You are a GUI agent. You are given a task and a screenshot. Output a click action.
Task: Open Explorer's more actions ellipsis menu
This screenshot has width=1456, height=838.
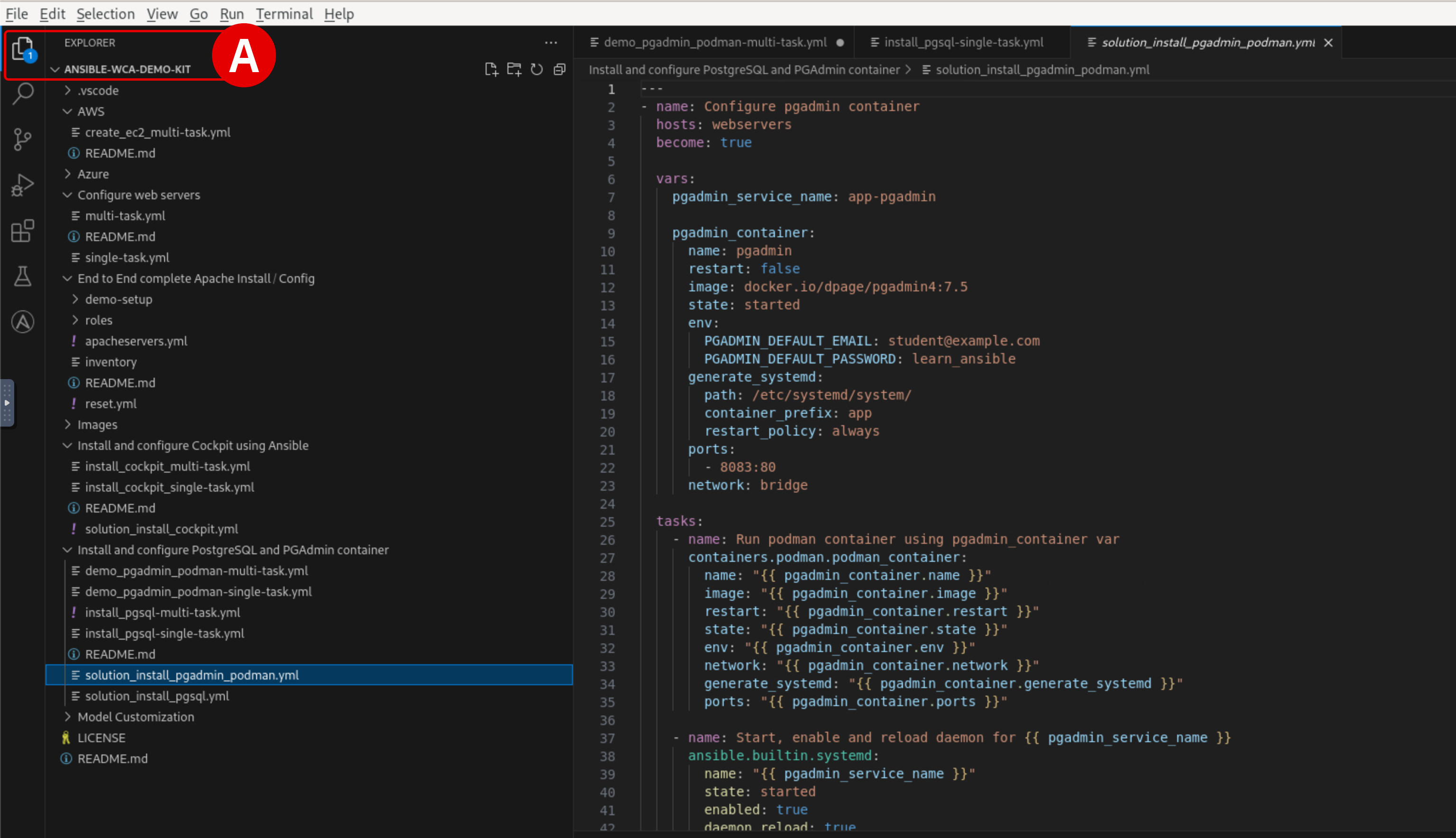click(551, 43)
